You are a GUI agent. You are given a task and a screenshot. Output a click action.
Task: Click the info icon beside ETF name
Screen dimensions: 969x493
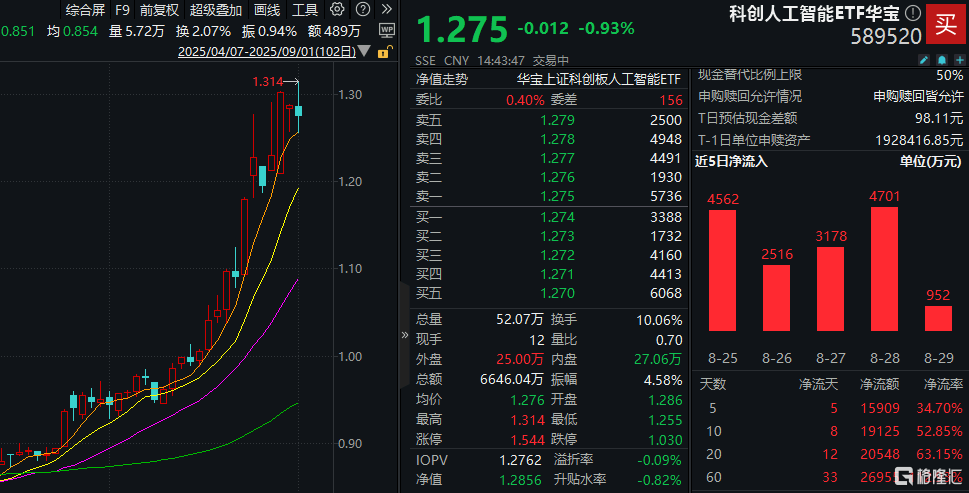(912, 12)
